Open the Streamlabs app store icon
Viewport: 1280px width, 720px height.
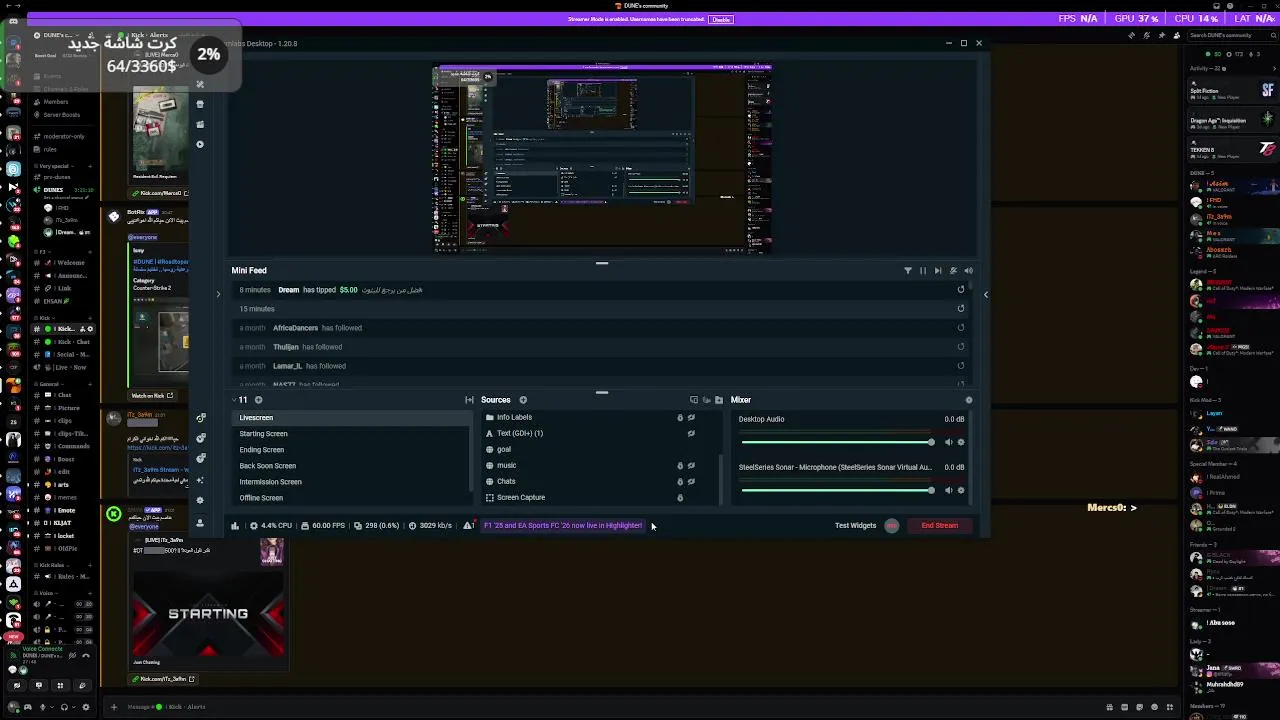(200, 104)
